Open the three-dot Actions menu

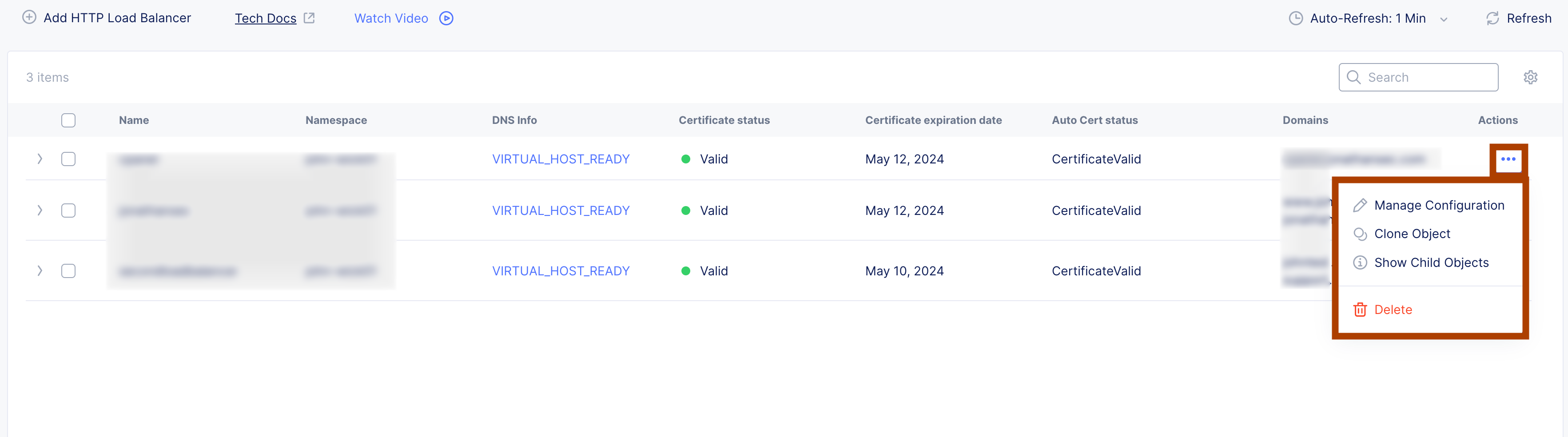(x=1509, y=159)
